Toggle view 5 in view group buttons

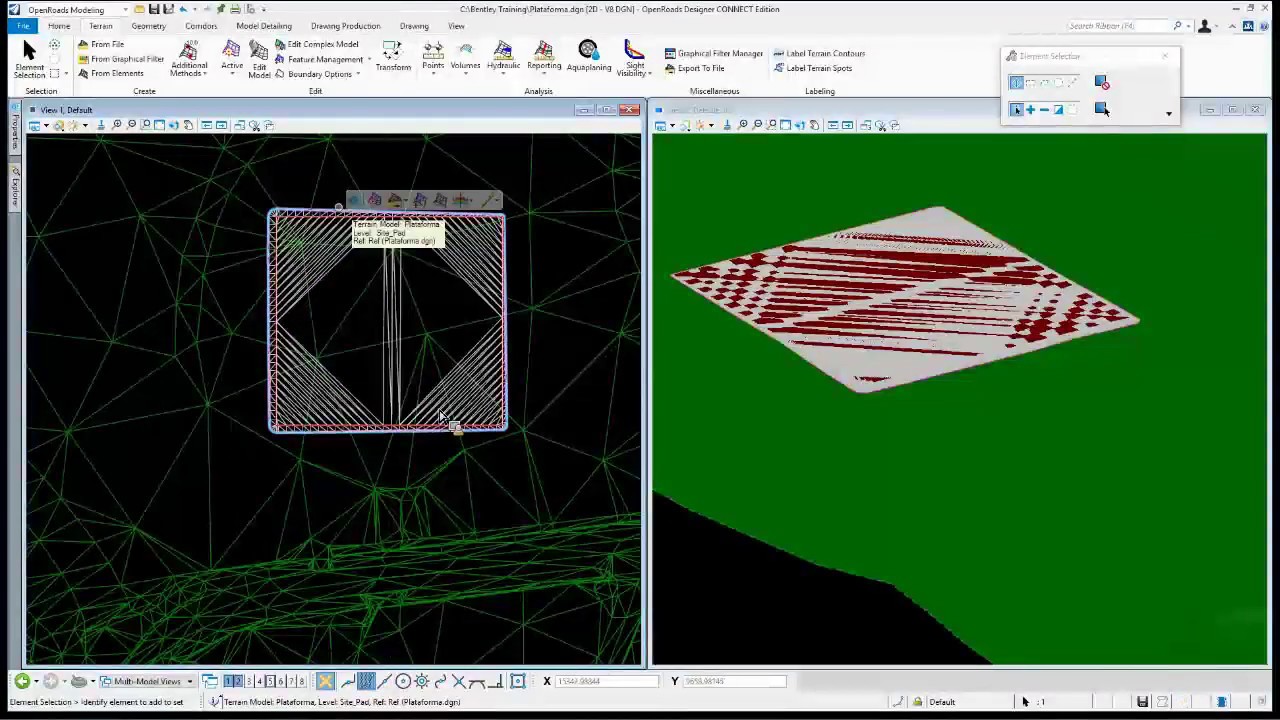269,681
